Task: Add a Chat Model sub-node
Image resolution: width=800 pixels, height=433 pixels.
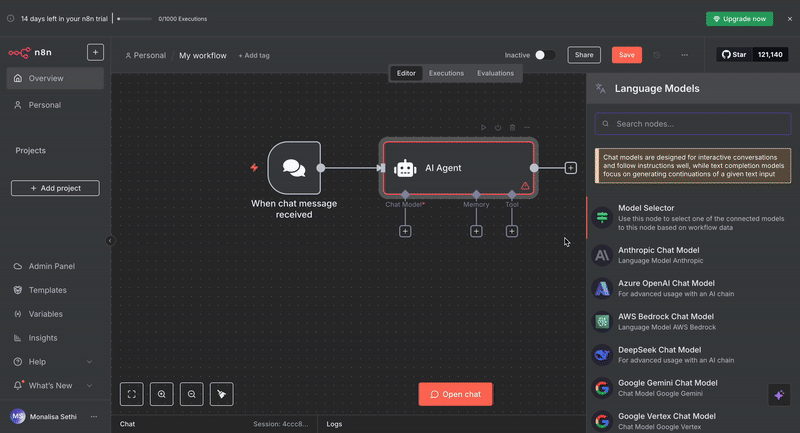Action: click(x=405, y=232)
